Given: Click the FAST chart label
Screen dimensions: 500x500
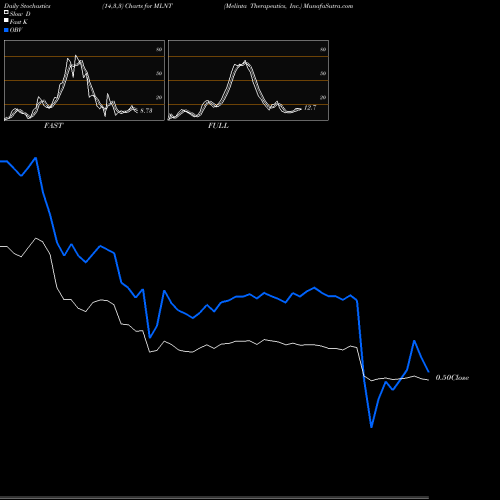Looking at the screenshot, I should [x=53, y=126].
